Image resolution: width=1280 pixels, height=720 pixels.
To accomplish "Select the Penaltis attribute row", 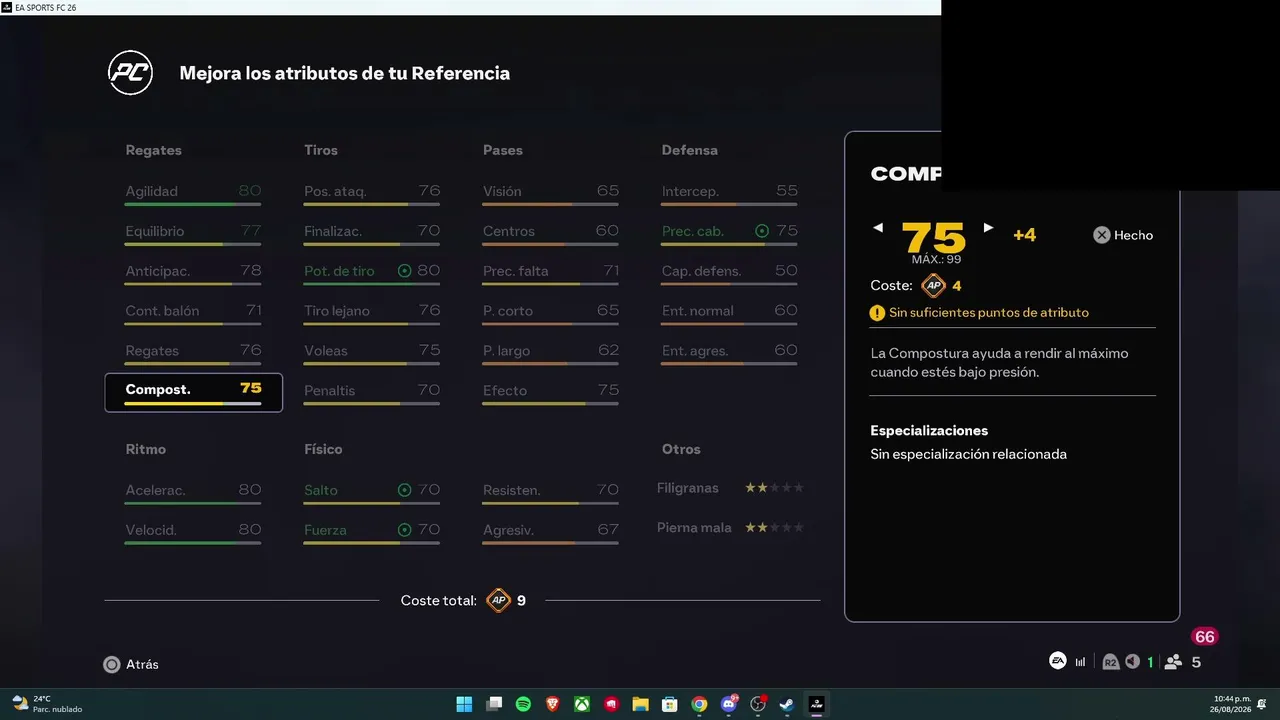I will [372, 393].
